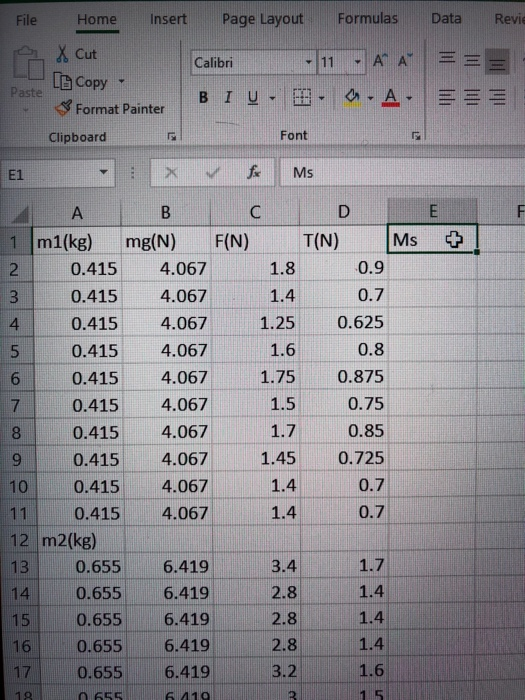Toggle Underline formatting
Image resolution: width=525 pixels, height=700 pixels.
[253, 97]
